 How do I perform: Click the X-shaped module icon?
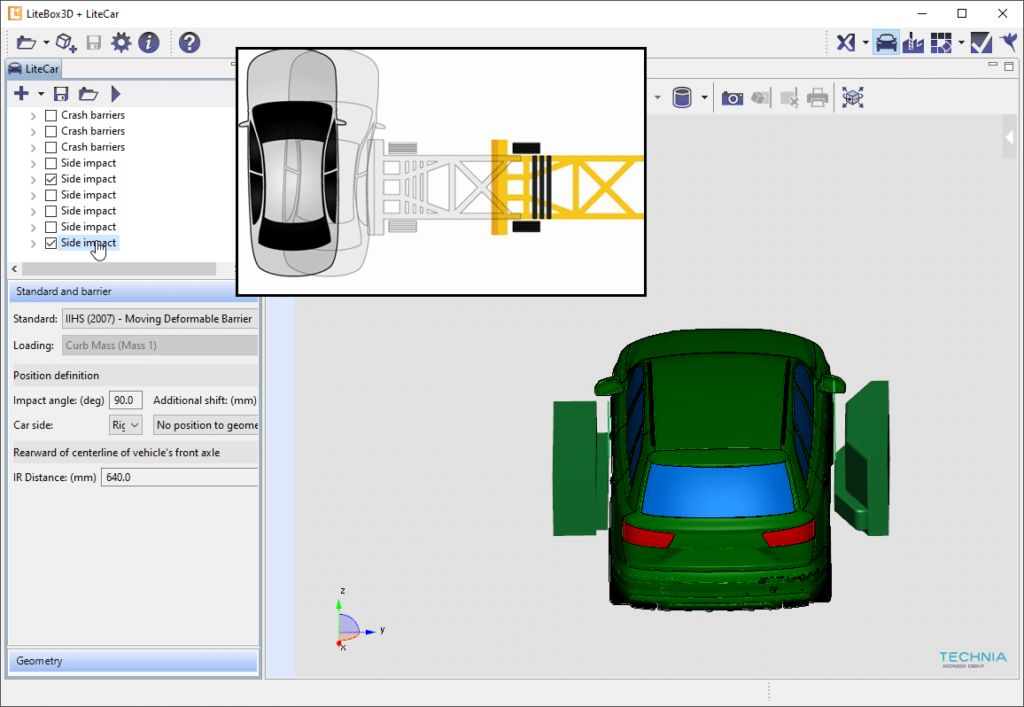(846, 43)
